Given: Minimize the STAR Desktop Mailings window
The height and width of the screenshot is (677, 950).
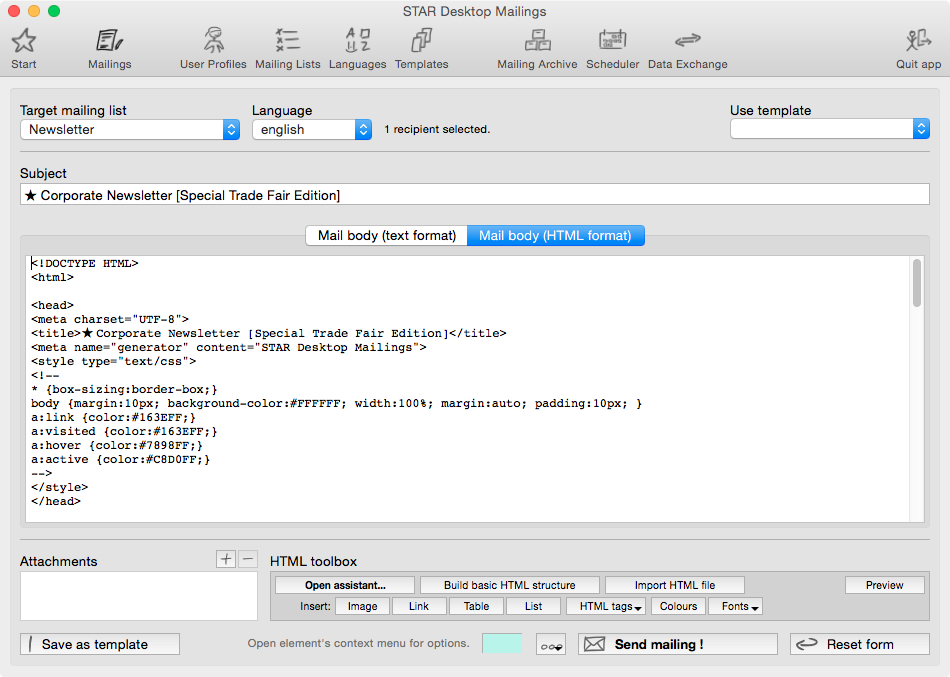Looking at the screenshot, I should pyautogui.click(x=34, y=11).
